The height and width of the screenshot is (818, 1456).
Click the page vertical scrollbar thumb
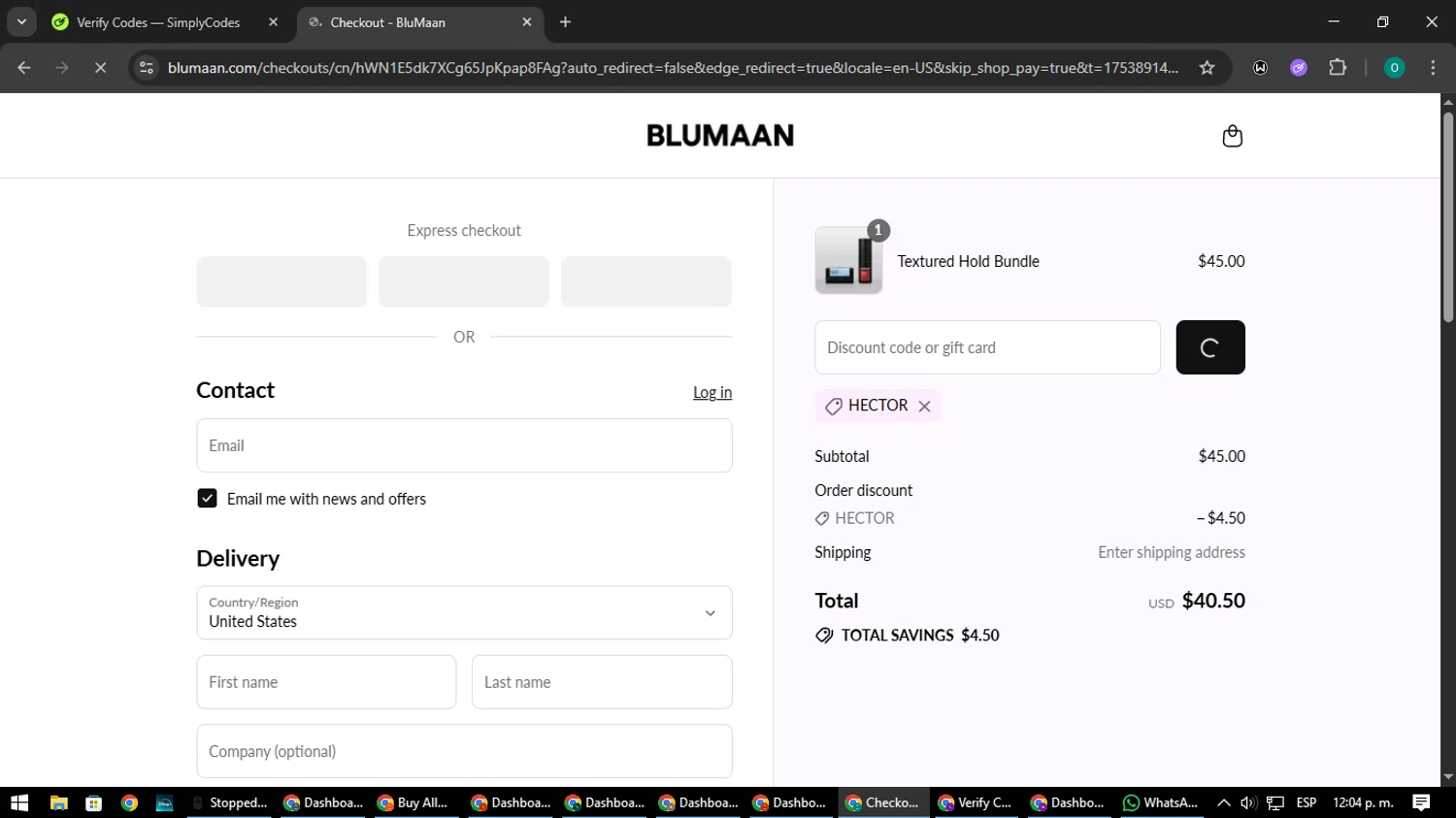1448,216
